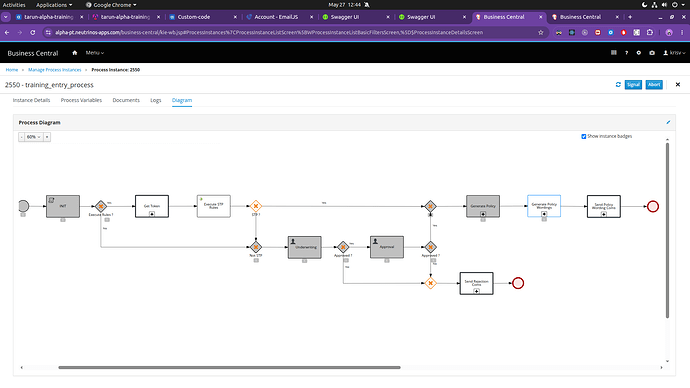690x388 pixels.
Task: Select the Not STP gateway diamond
Action: (x=256, y=247)
